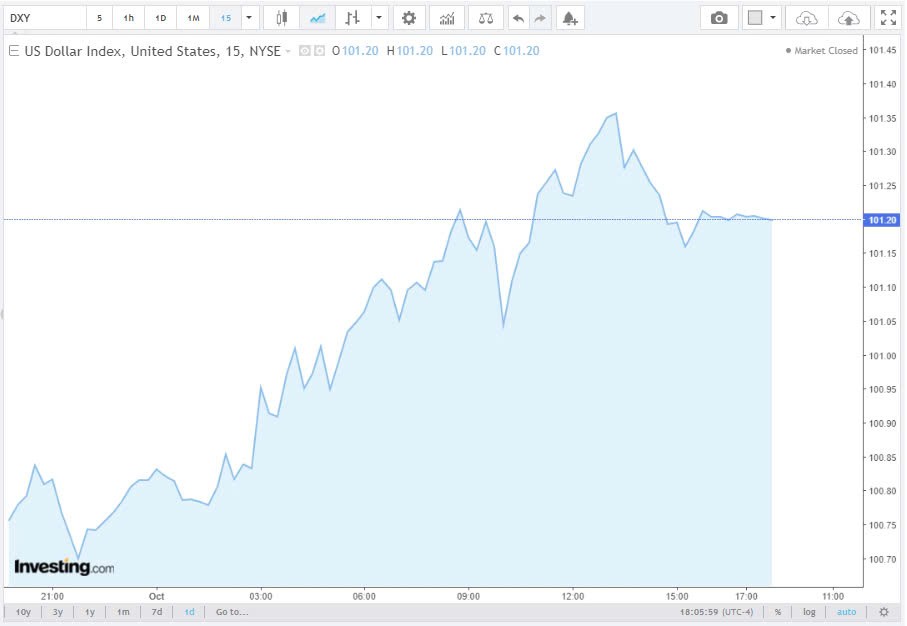
Task: Click the Go to... date button
Action: pos(231,611)
